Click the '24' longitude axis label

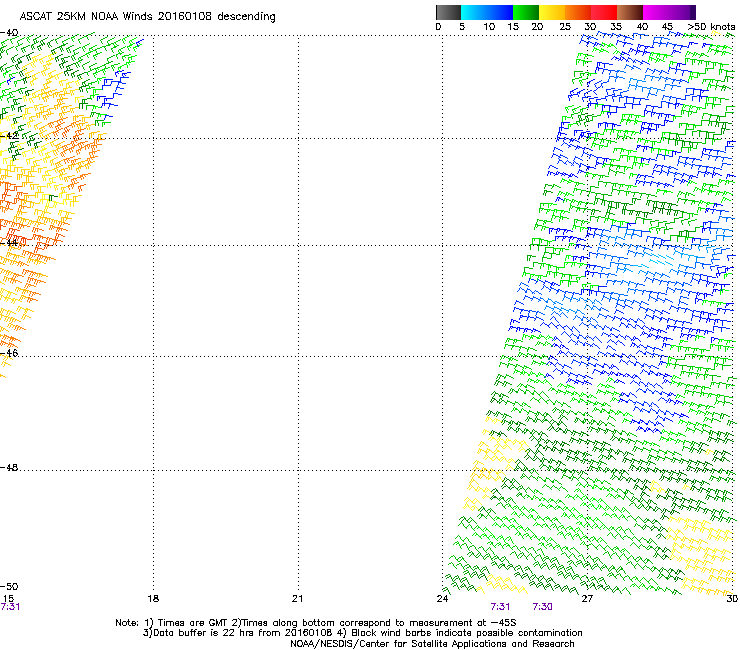[442, 599]
